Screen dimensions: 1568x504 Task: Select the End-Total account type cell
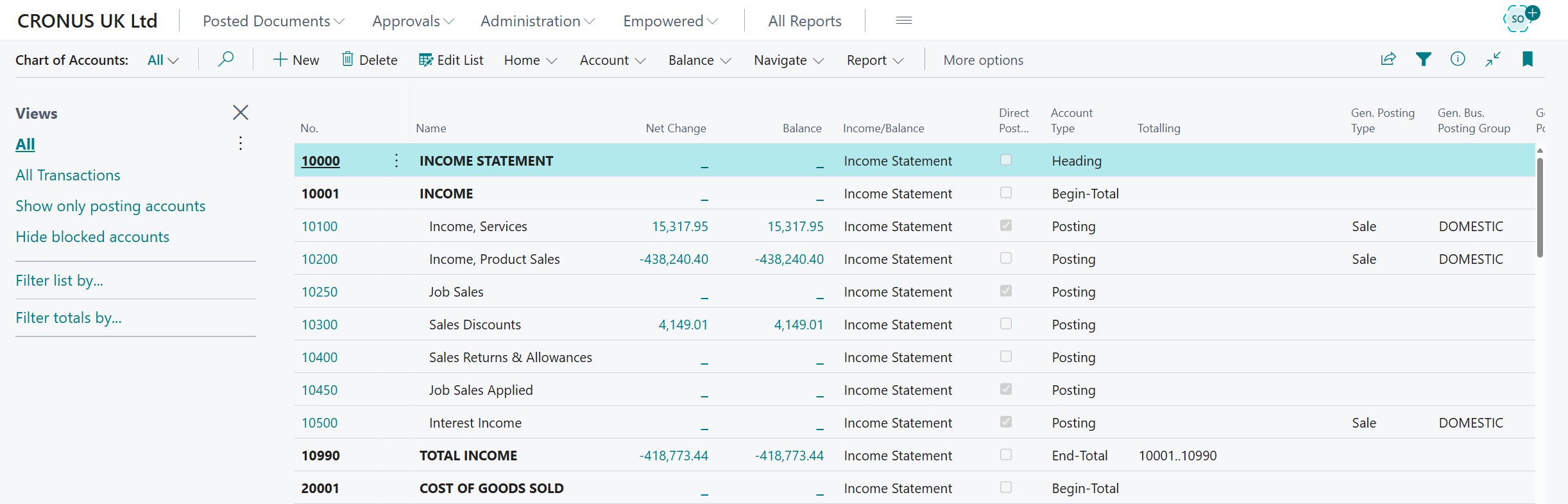(x=1080, y=455)
